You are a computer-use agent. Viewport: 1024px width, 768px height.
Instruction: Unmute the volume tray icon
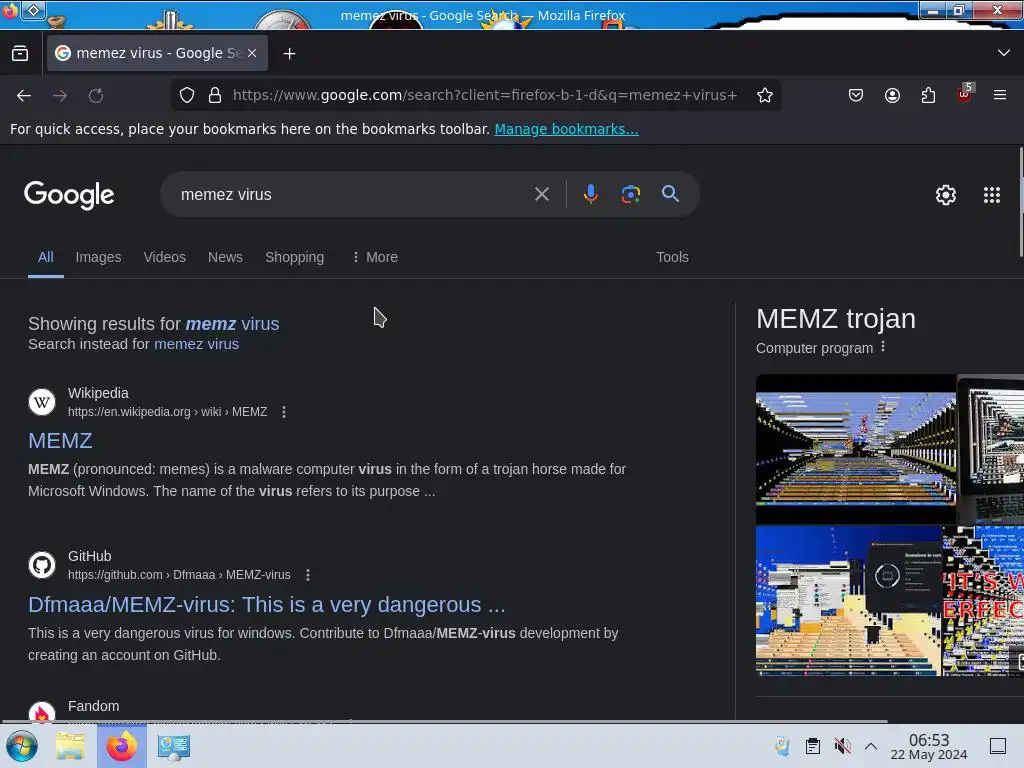pos(842,746)
